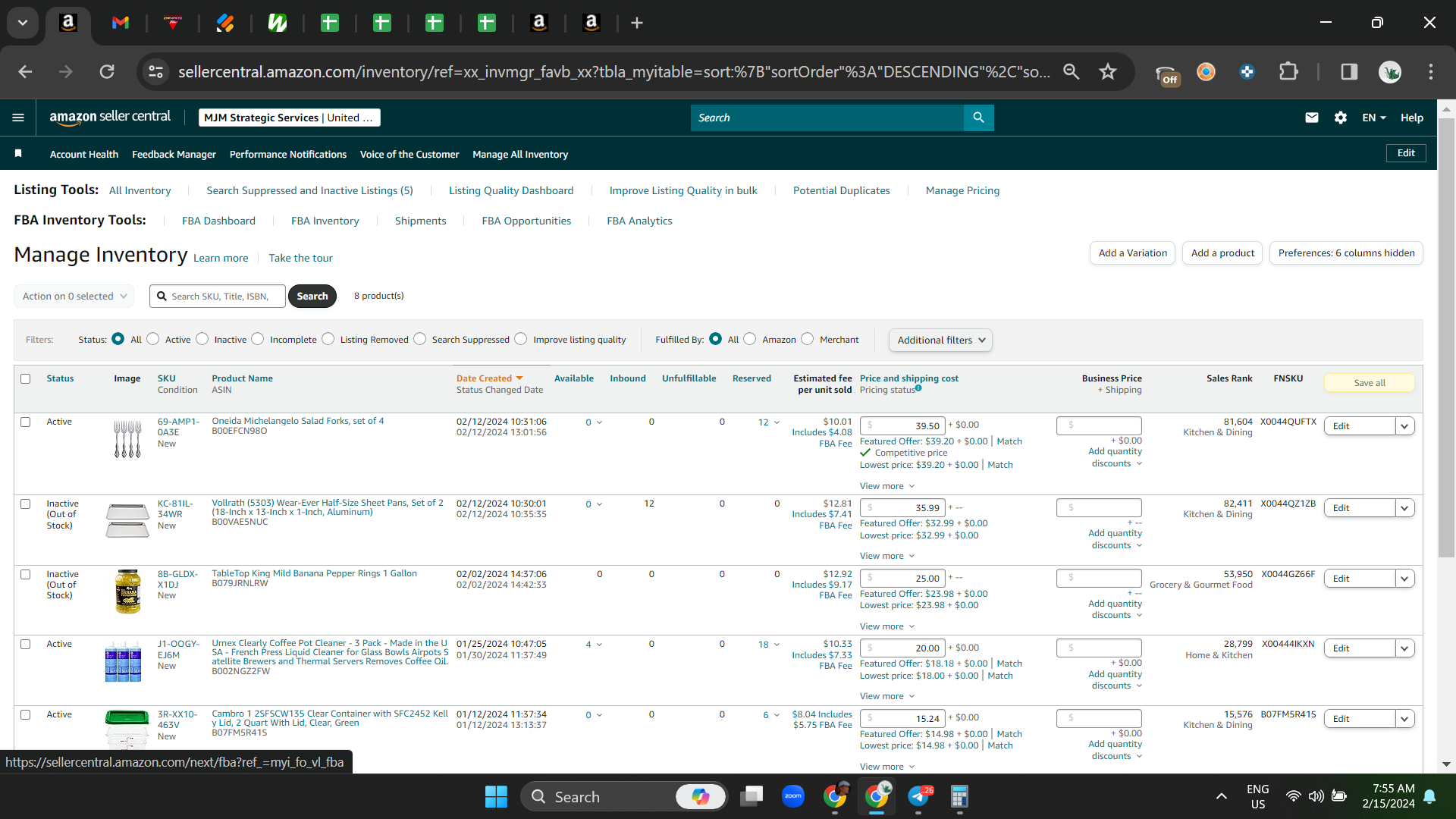This screenshot has height=819, width=1456.
Task: Click the Copilot icon in taskbar search
Action: [x=700, y=796]
